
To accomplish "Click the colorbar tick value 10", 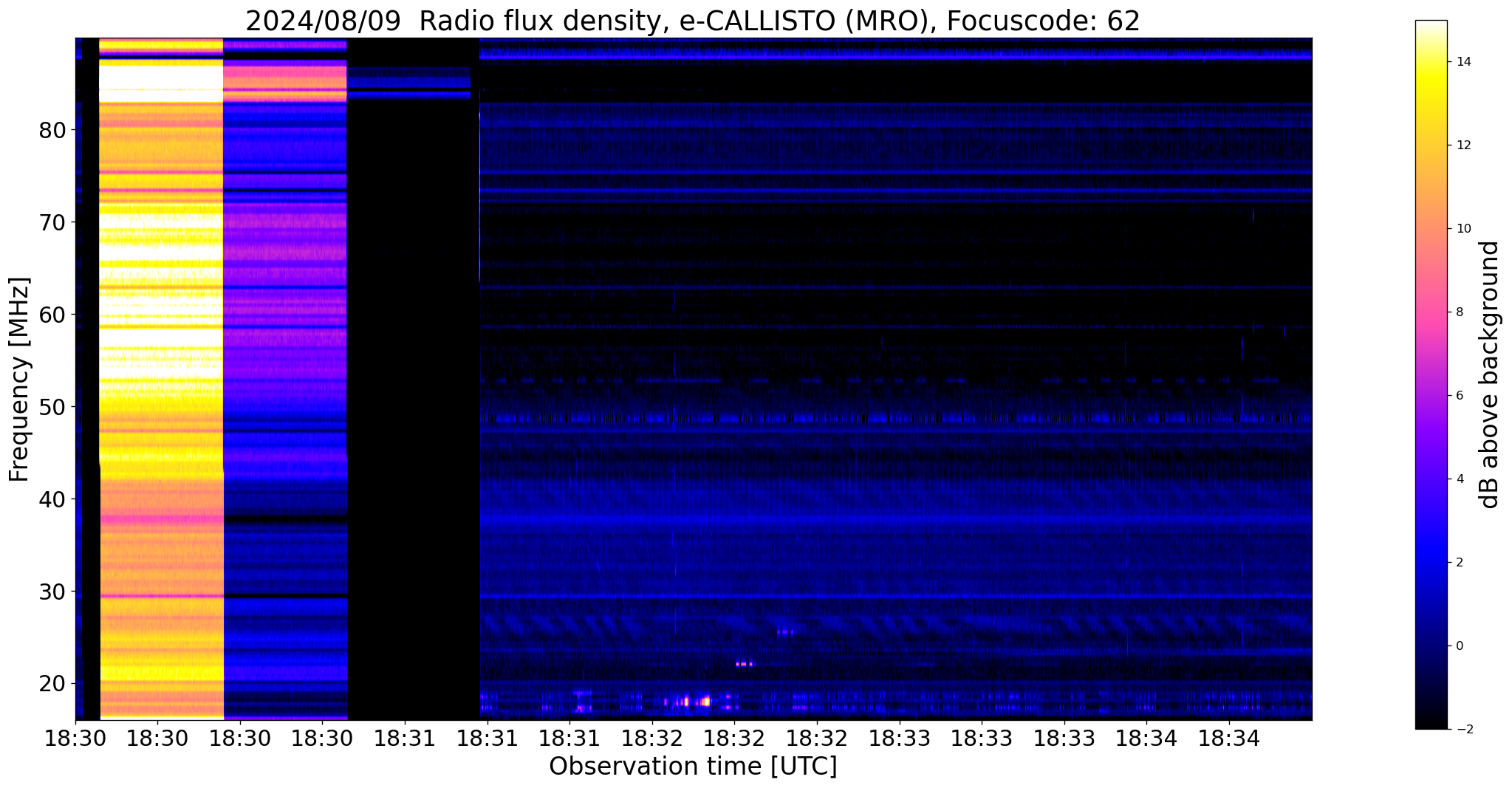I will [x=1463, y=229].
